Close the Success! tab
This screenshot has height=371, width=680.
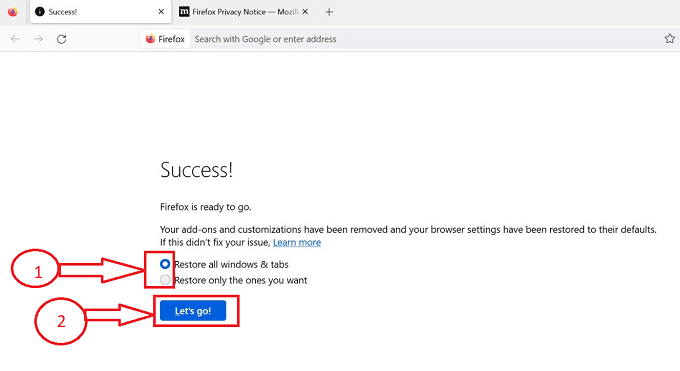[x=161, y=12]
